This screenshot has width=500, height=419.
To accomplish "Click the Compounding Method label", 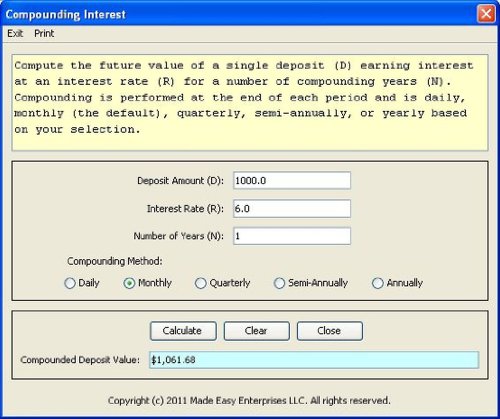I will [115, 261].
